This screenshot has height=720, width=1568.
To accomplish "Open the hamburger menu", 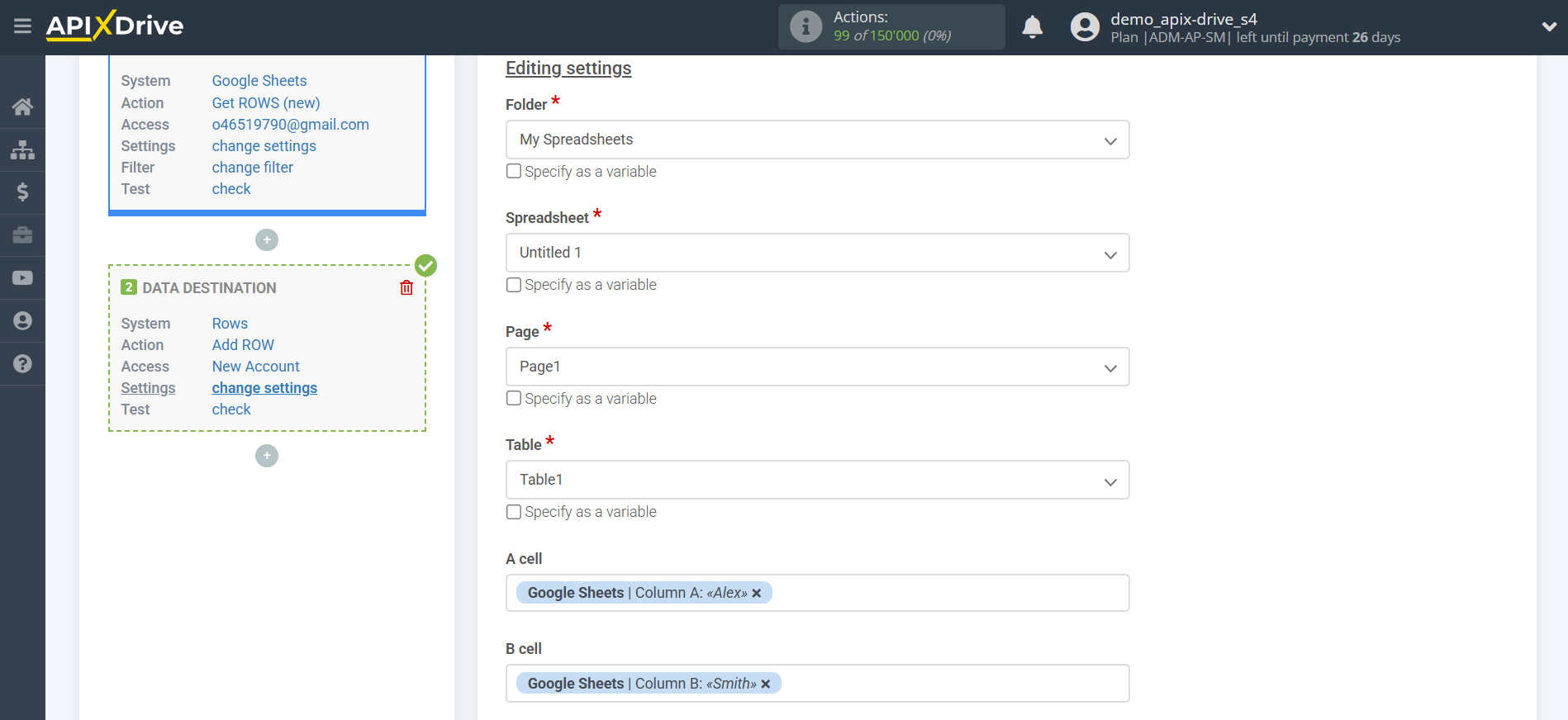I will click(x=22, y=26).
